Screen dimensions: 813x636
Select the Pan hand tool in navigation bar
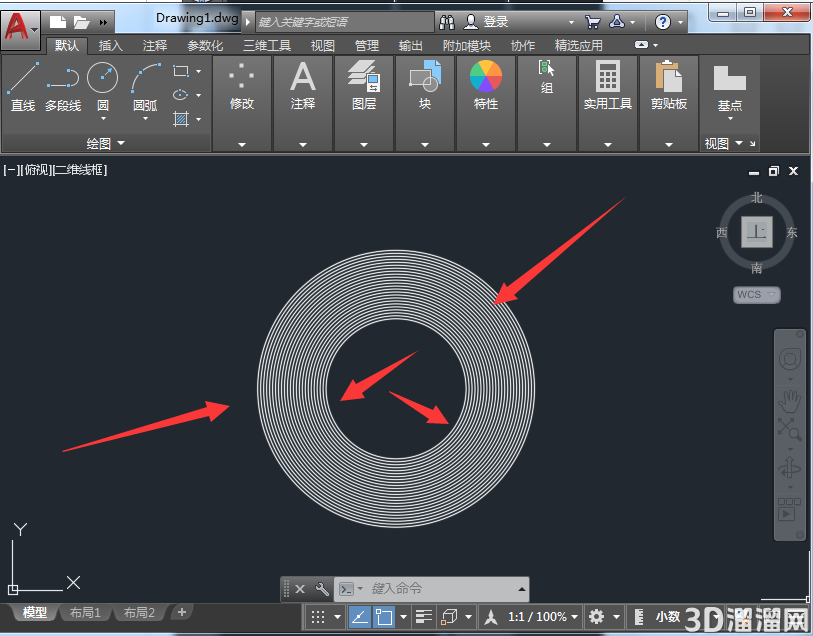pos(790,401)
